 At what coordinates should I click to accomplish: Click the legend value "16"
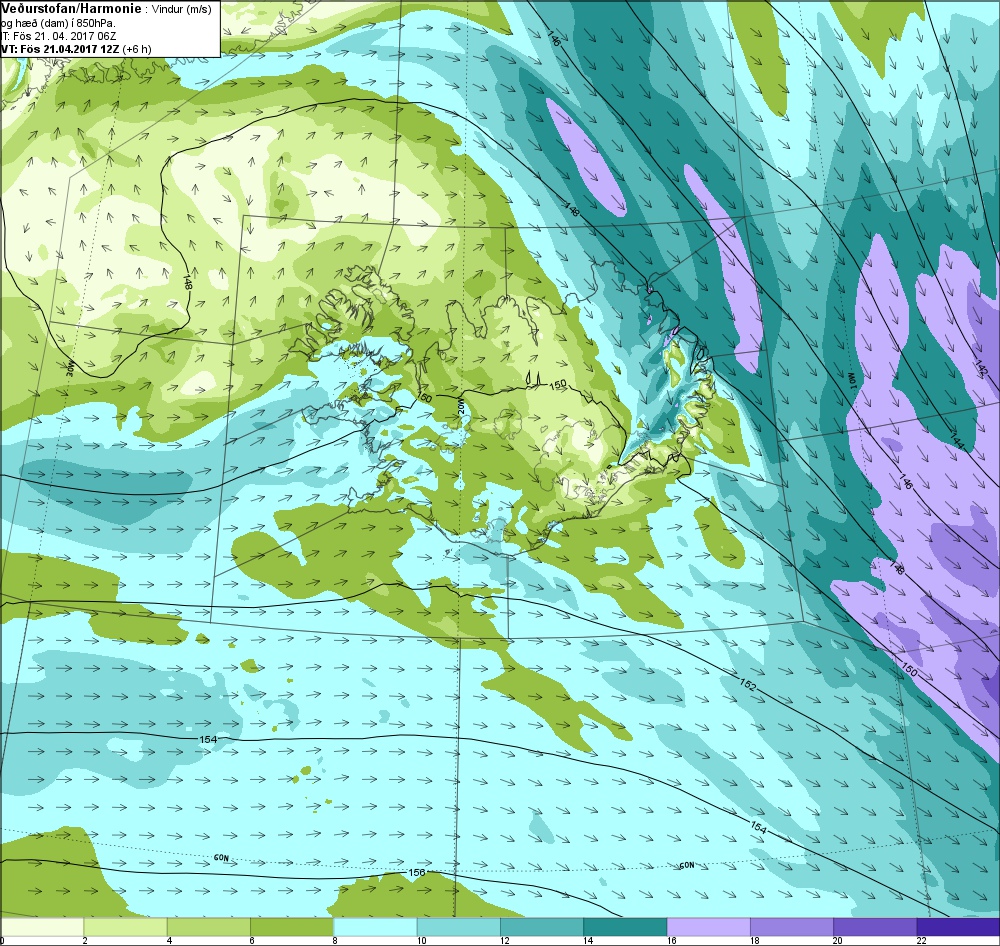[672, 940]
